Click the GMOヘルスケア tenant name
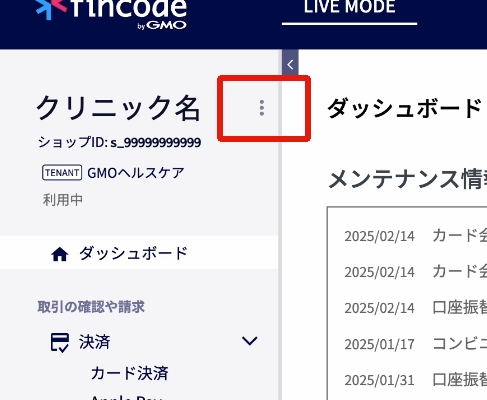The image size is (487, 400). pos(136,173)
